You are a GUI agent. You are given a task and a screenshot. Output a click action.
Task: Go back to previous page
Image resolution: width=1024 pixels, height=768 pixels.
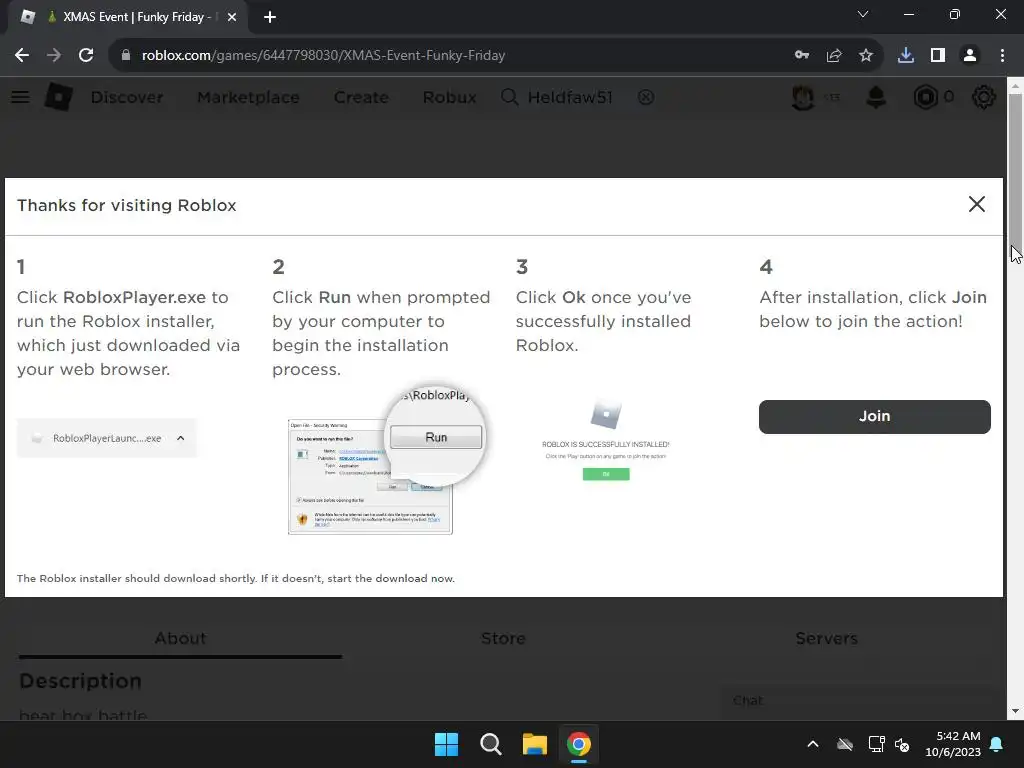coord(22,56)
